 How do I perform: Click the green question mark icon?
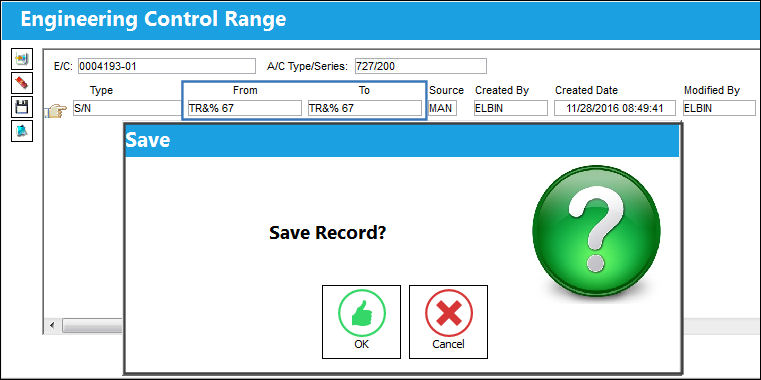click(596, 230)
